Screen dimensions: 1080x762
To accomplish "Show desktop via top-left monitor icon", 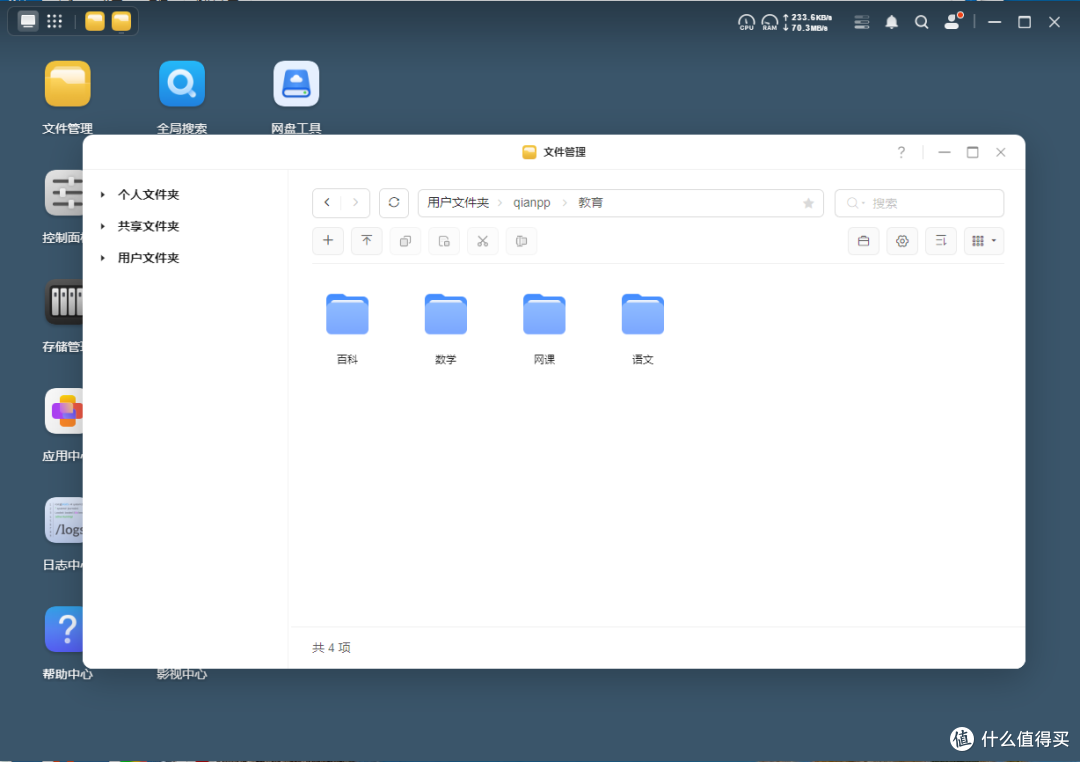I will [x=28, y=21].
